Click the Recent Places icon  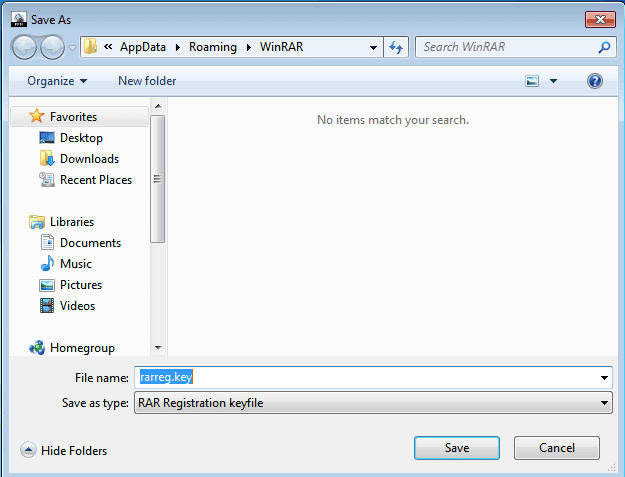tap(47, 180)
